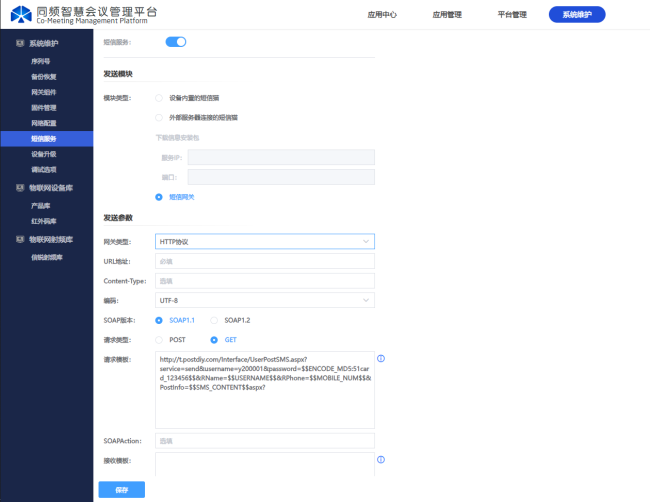This screenshot has width=651, height=502.
Task: Toggle the 短信服务 switch off
Action: 176,42
